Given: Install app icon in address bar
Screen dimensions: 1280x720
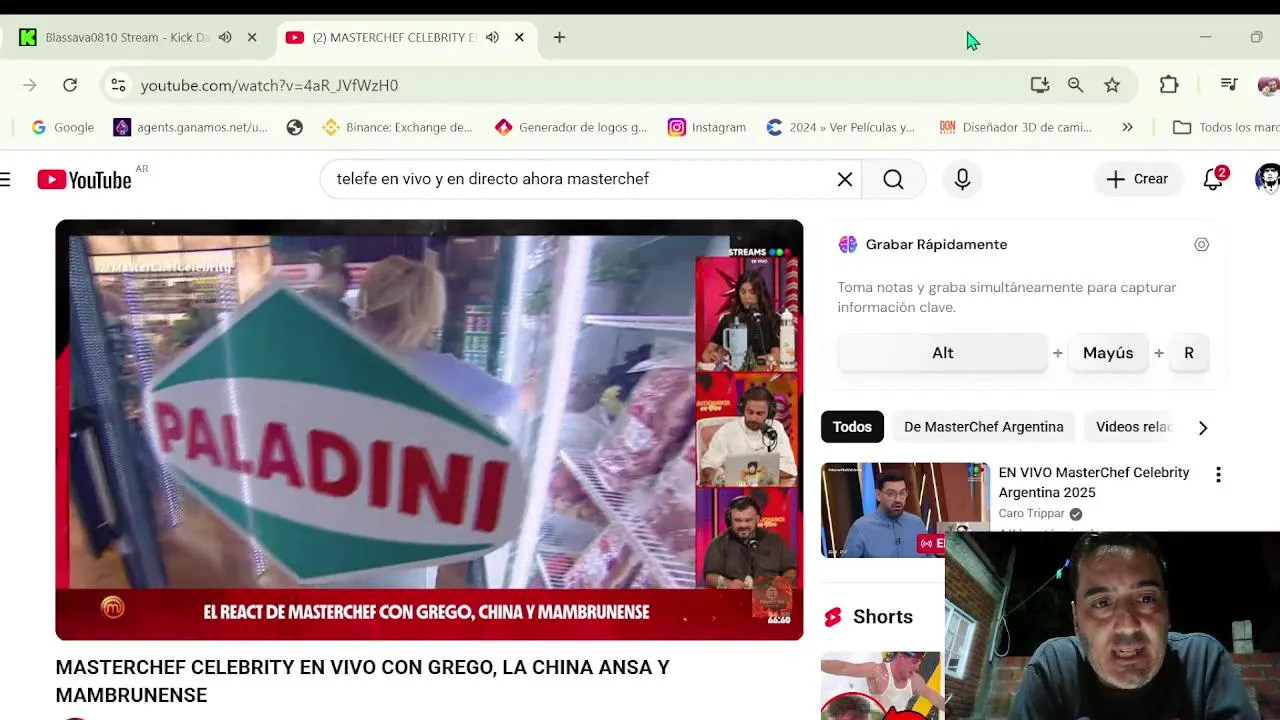Looking at the screenshot, I should point(1040,85).
